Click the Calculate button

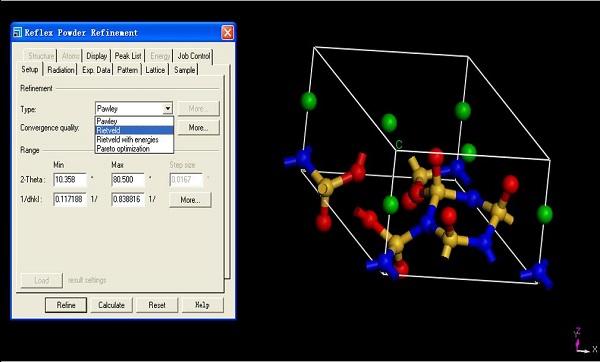(x=111, y=305)
